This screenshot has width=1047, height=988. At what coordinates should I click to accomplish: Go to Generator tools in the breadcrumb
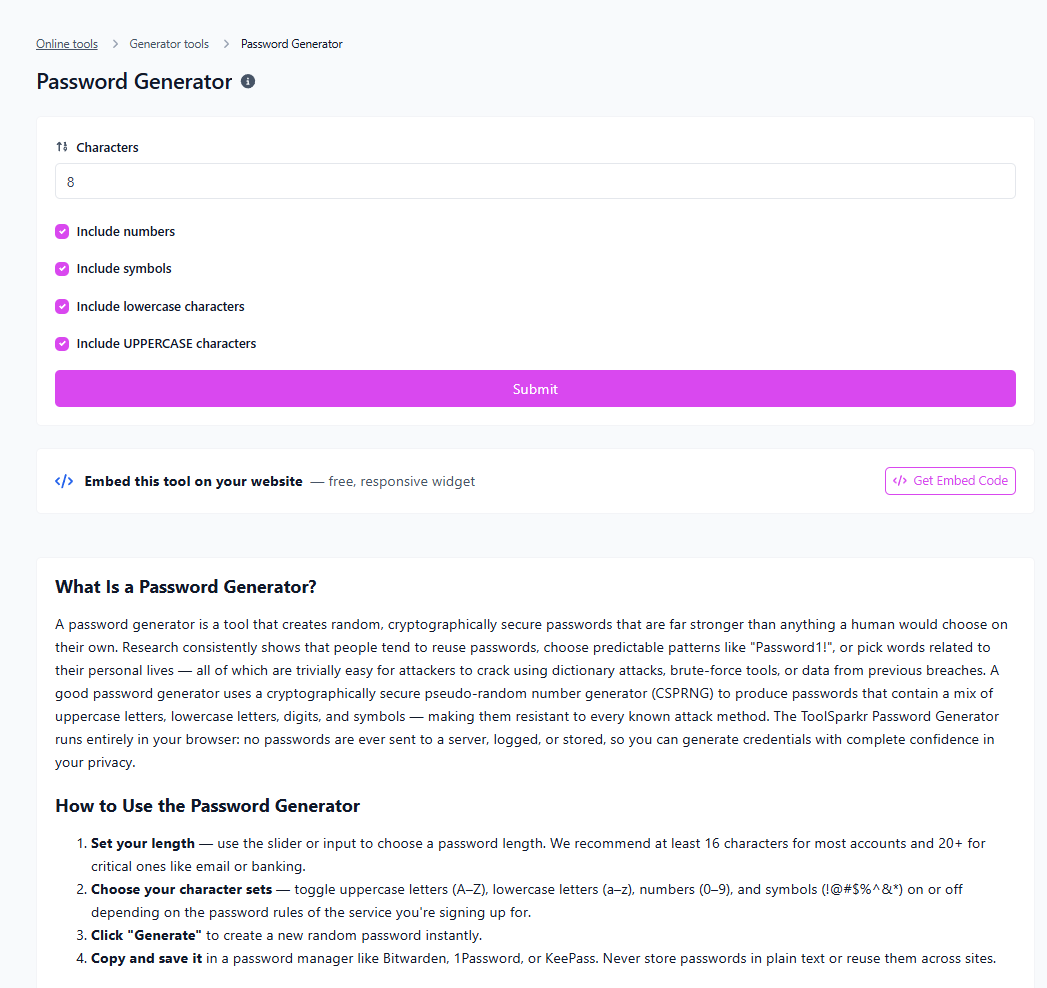tap(169, 44)
